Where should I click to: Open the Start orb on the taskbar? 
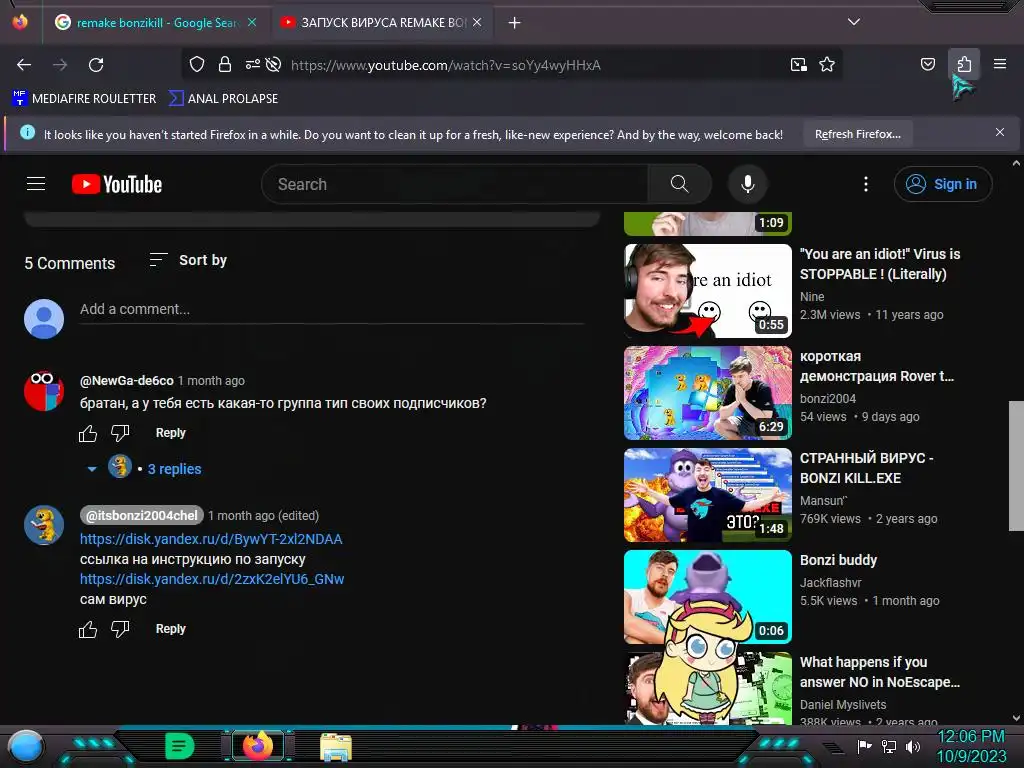tap(25, 746)
